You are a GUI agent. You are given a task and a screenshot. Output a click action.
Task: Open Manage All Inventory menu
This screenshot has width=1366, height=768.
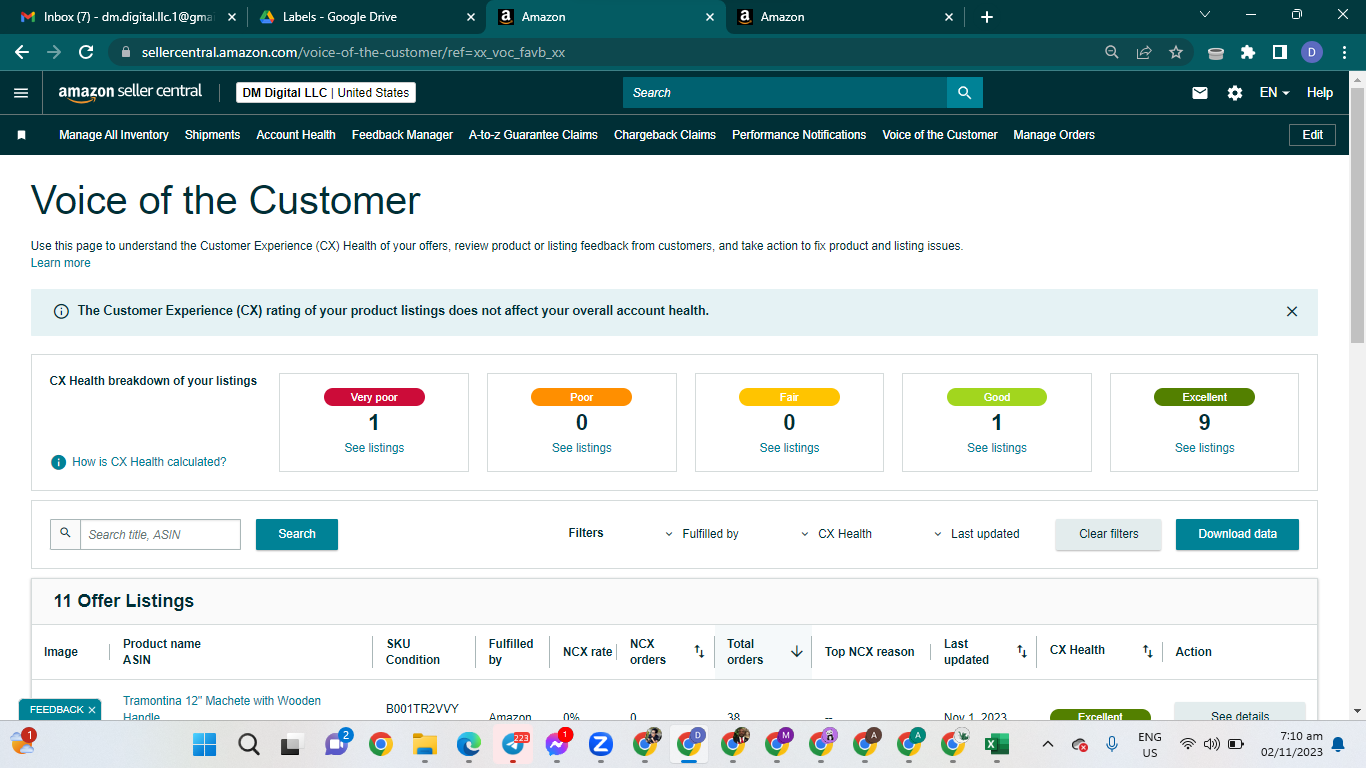point(114,135)
